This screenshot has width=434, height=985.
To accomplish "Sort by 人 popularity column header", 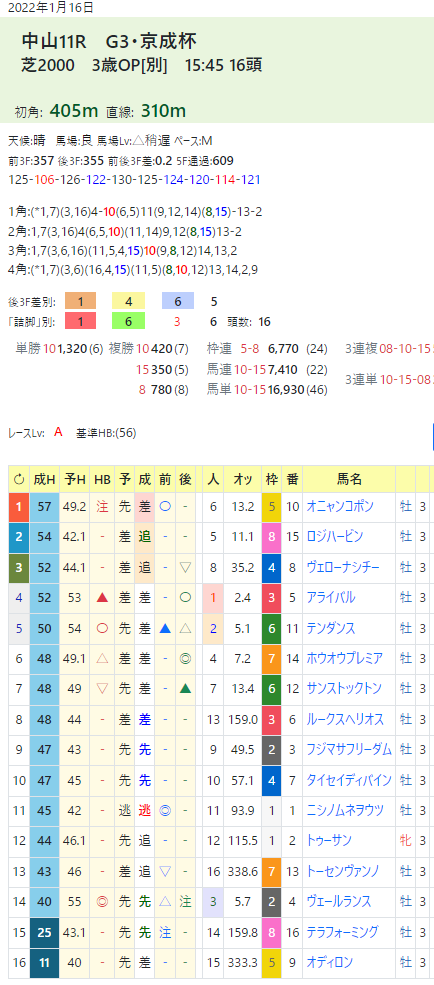I will coord(213,479).
